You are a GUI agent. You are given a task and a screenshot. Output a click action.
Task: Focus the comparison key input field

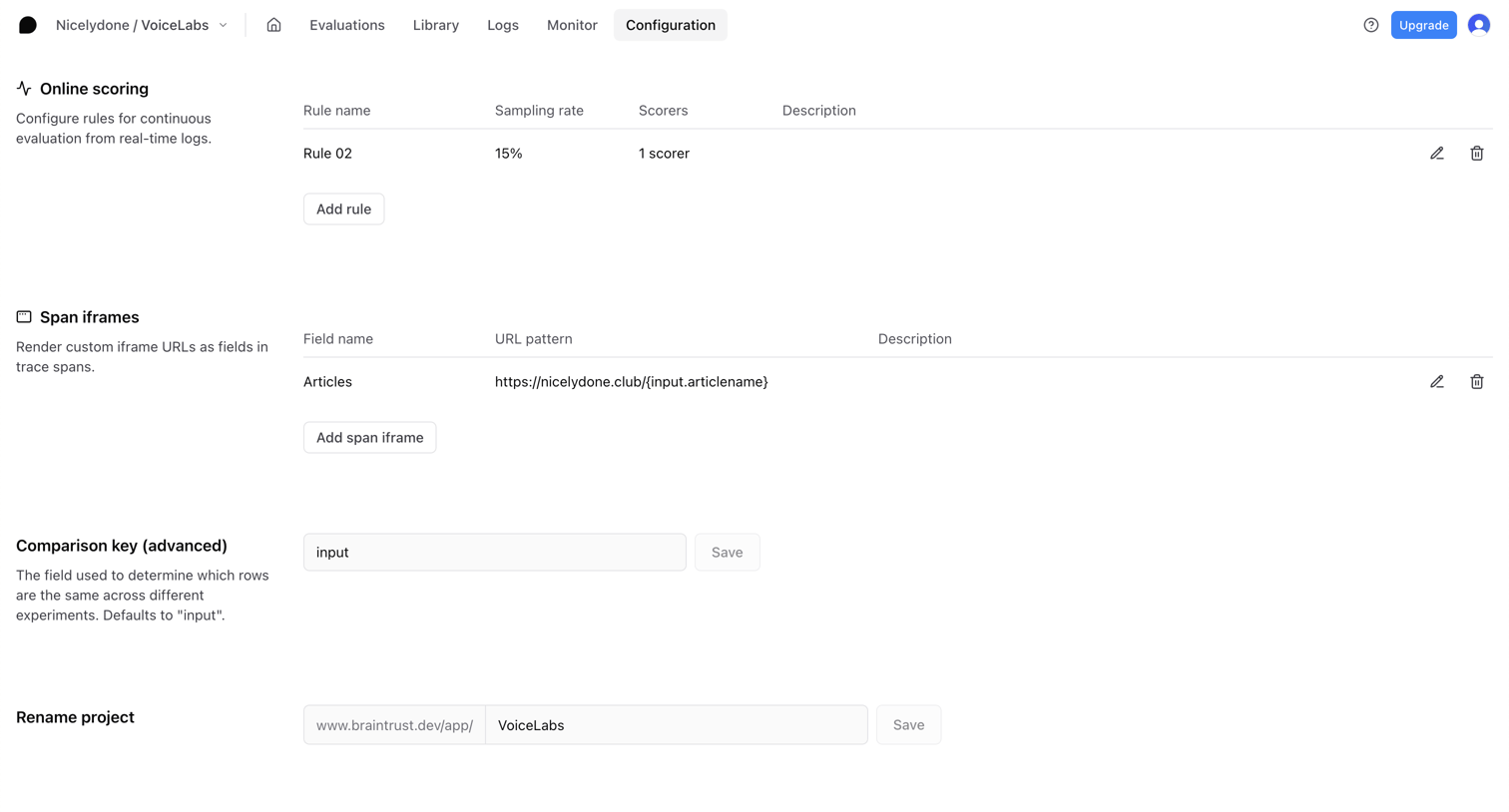(495, 552)
